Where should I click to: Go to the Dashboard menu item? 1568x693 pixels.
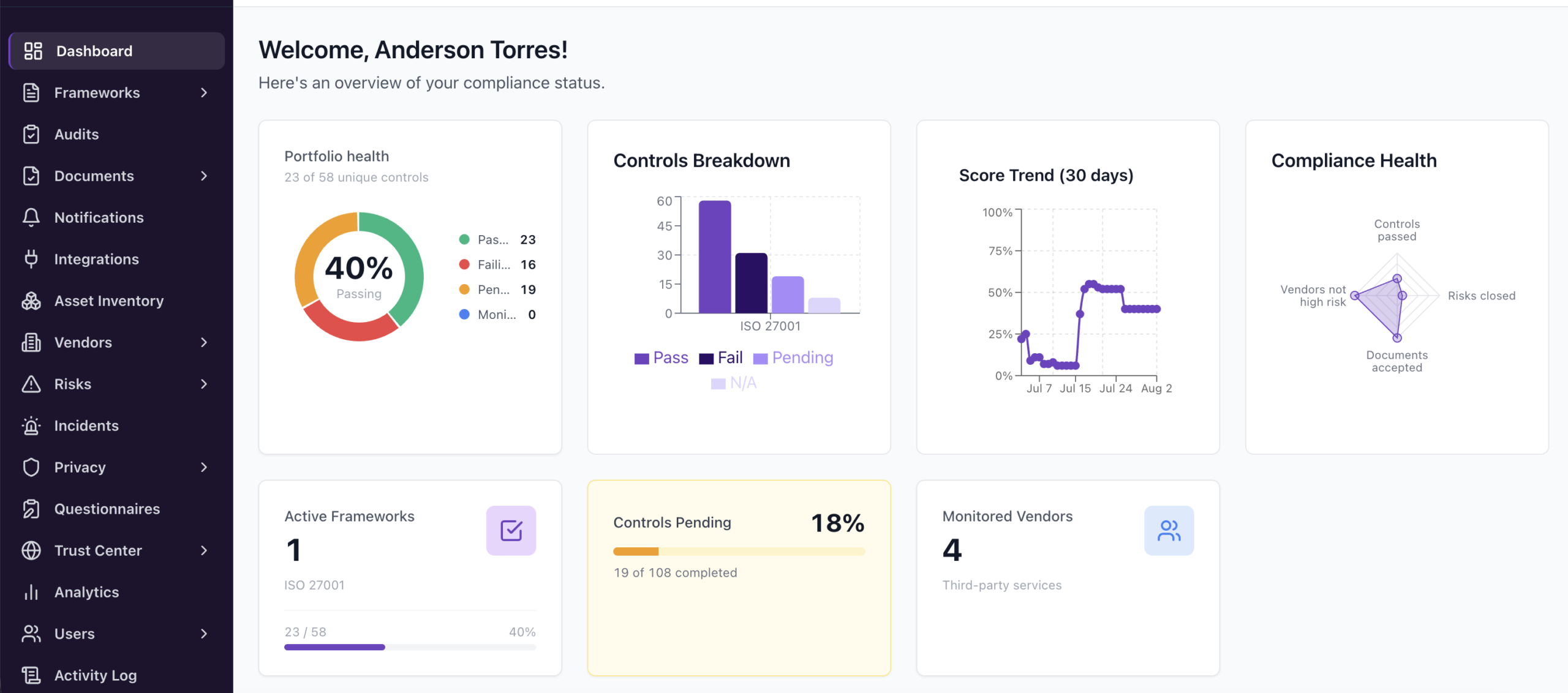117,51
